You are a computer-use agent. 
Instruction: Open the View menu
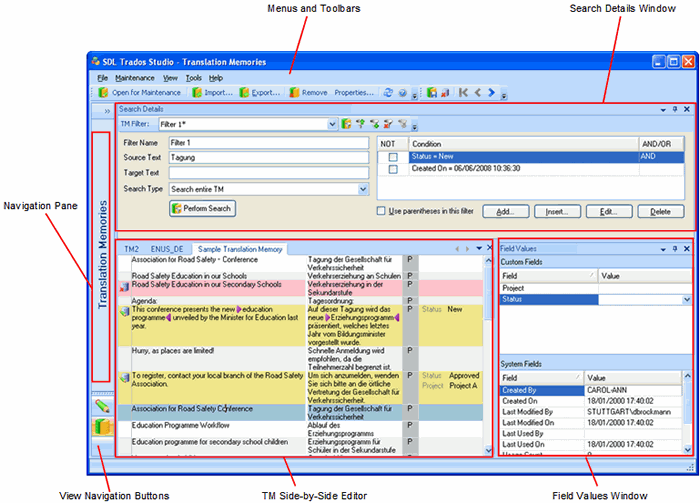(170, 78)
